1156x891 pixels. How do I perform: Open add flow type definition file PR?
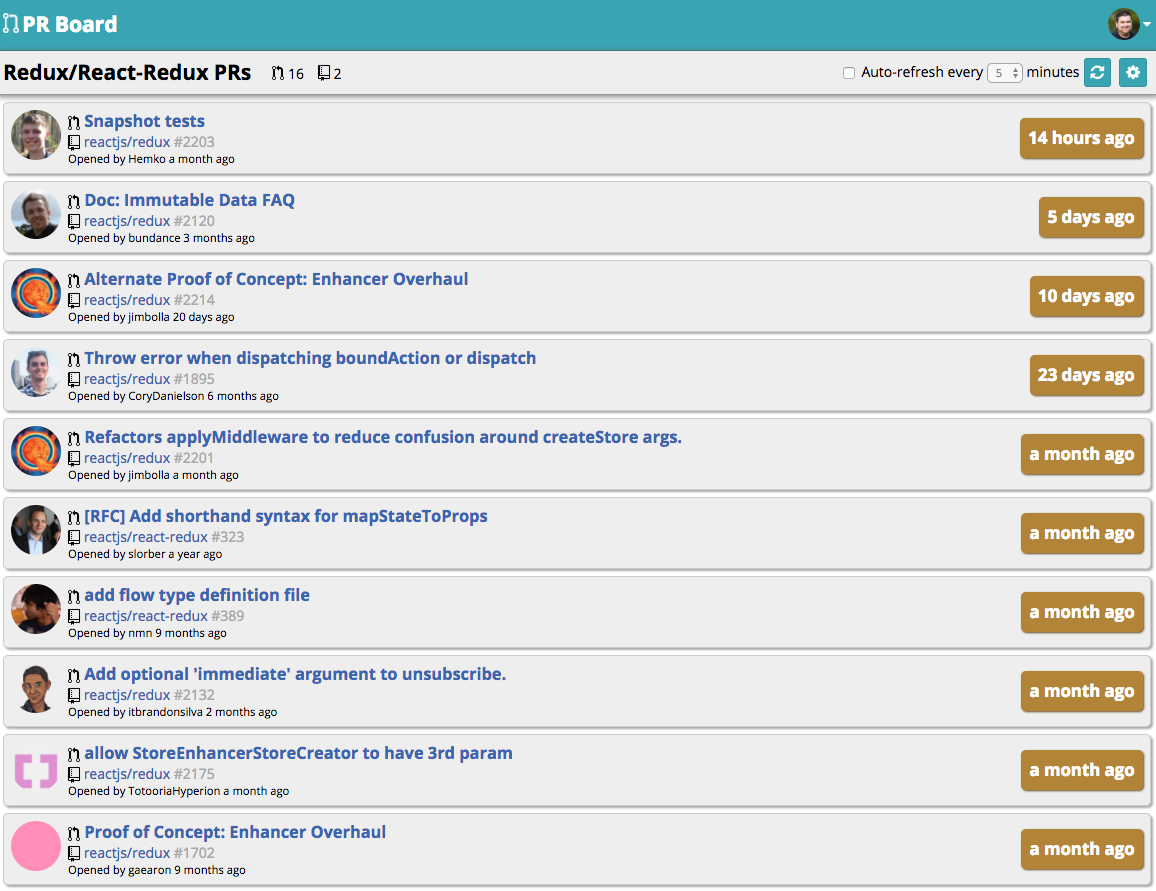point(197,594)
